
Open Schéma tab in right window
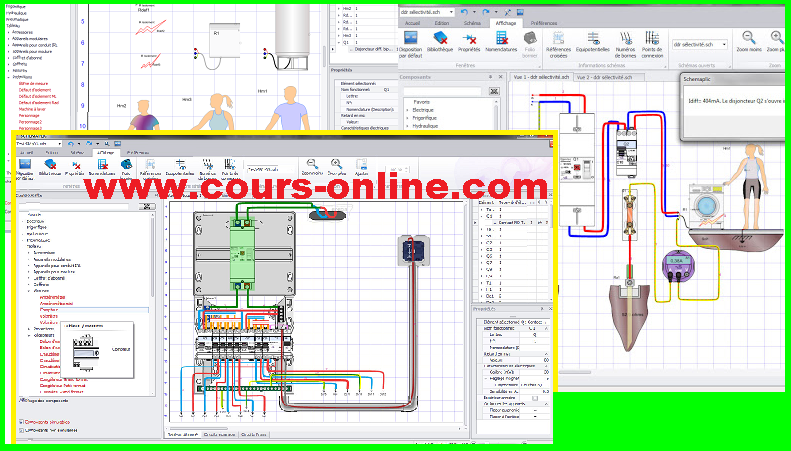click(472, 23)
